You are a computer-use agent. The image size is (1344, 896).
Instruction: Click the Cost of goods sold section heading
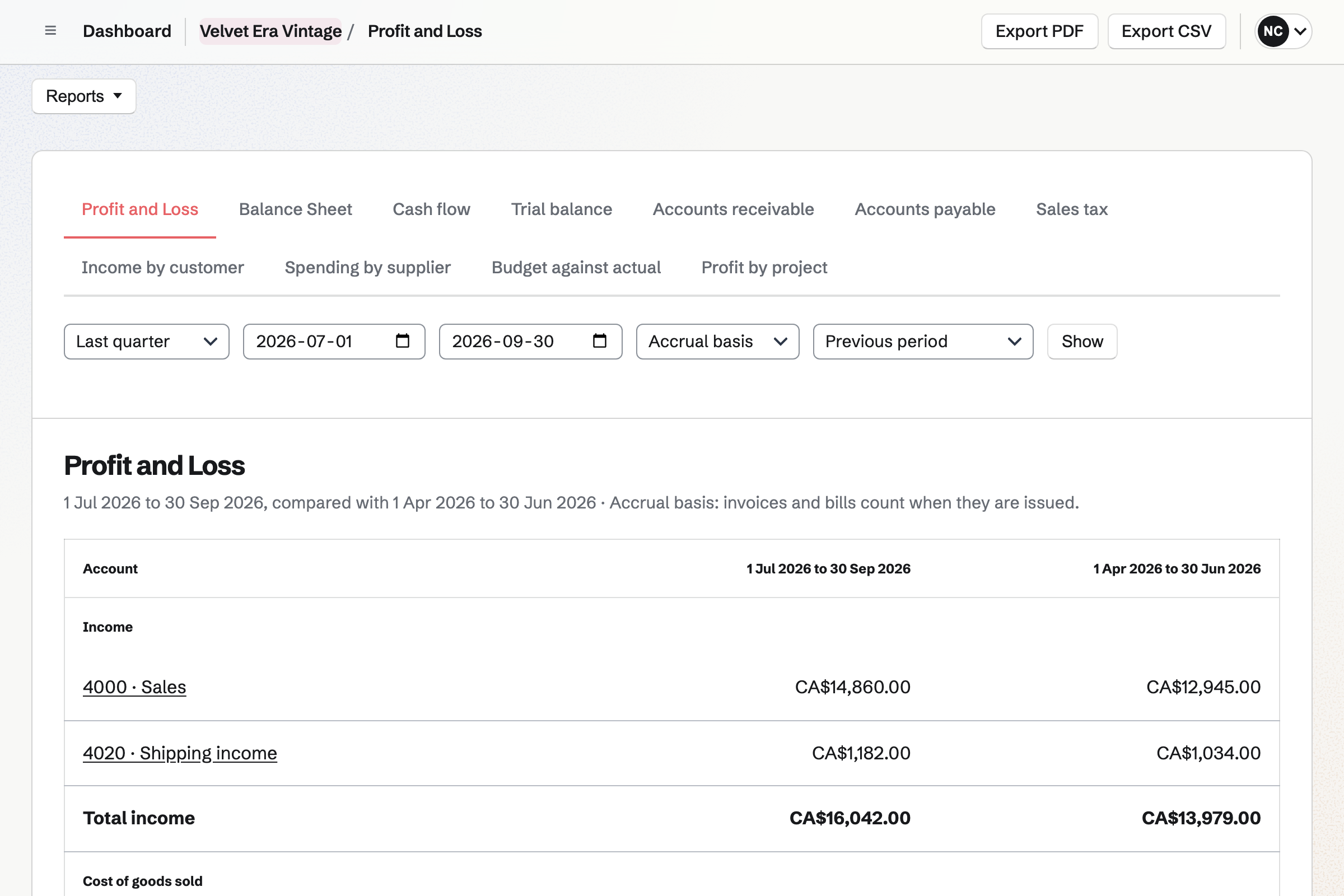click(143, 881)
